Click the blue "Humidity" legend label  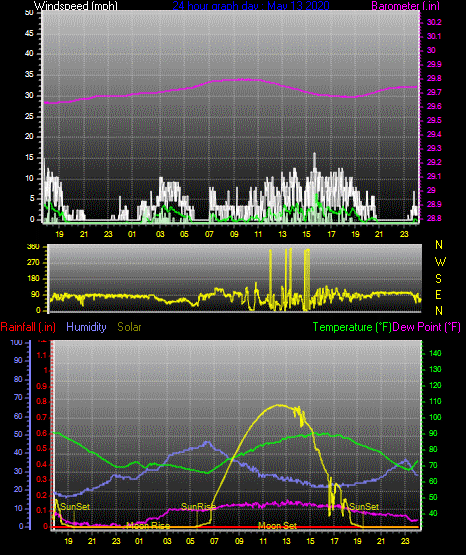click(x=86, y=327)
